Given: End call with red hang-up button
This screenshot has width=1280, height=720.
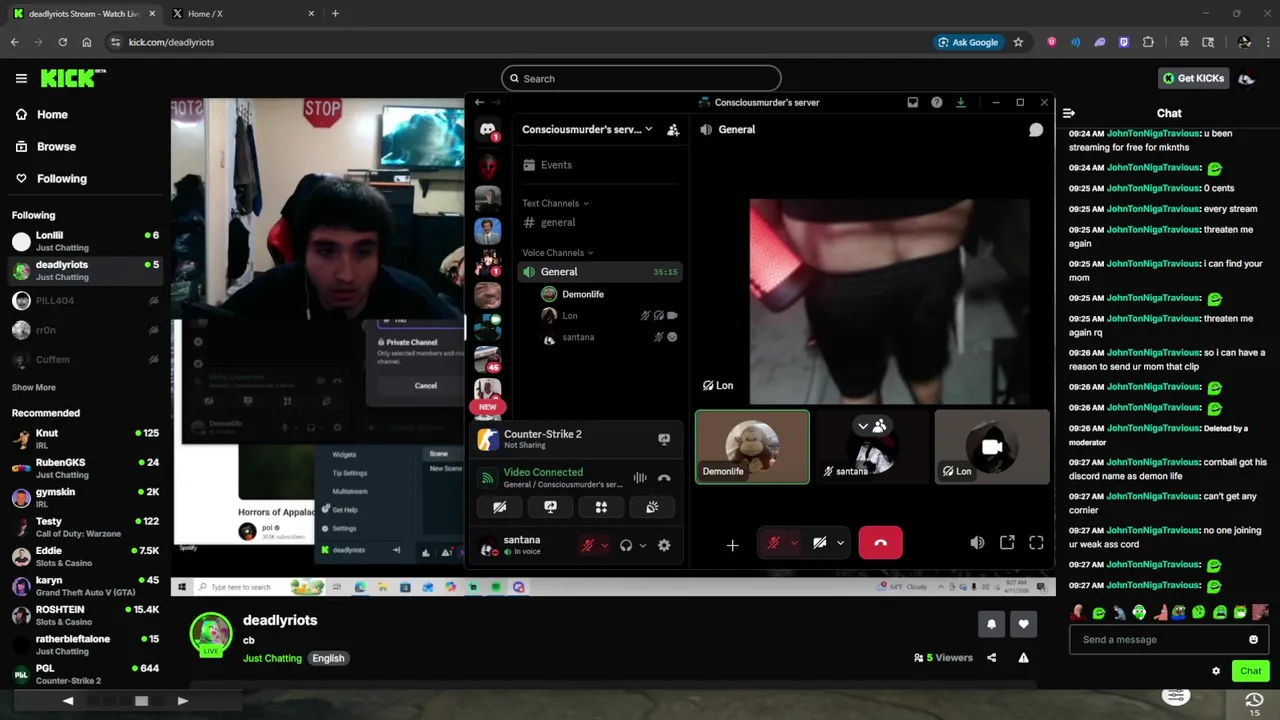Looking at the screenshot, I should pos(880,543).
